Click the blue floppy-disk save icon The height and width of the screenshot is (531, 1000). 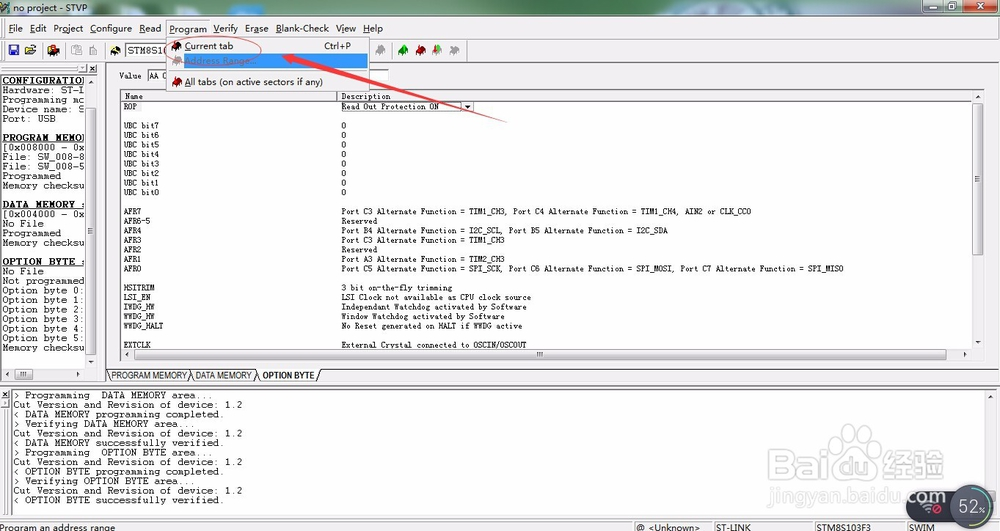13,50
